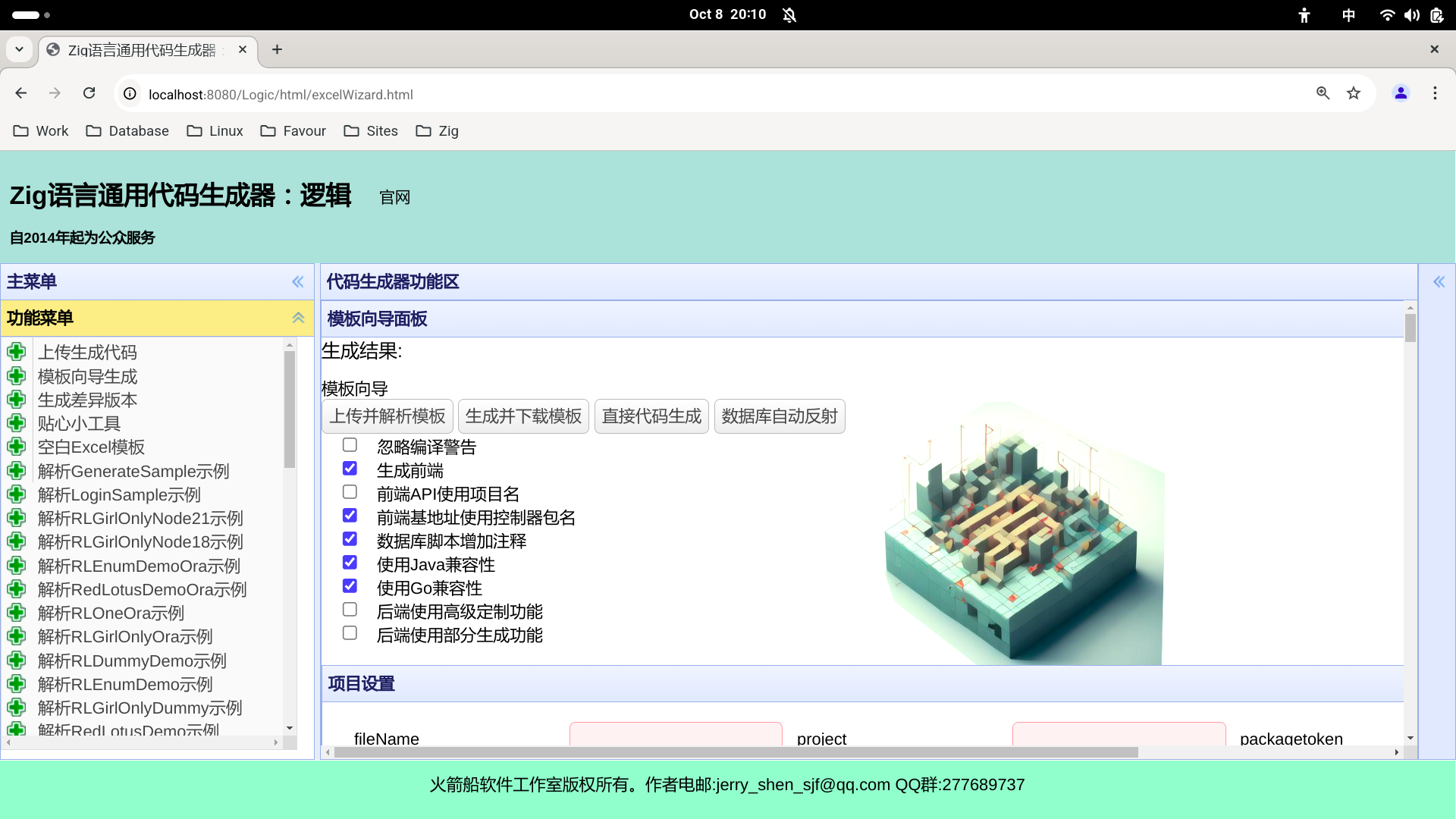
Task: Uncheck the 生成前端 option
Action: pos(350,468)
